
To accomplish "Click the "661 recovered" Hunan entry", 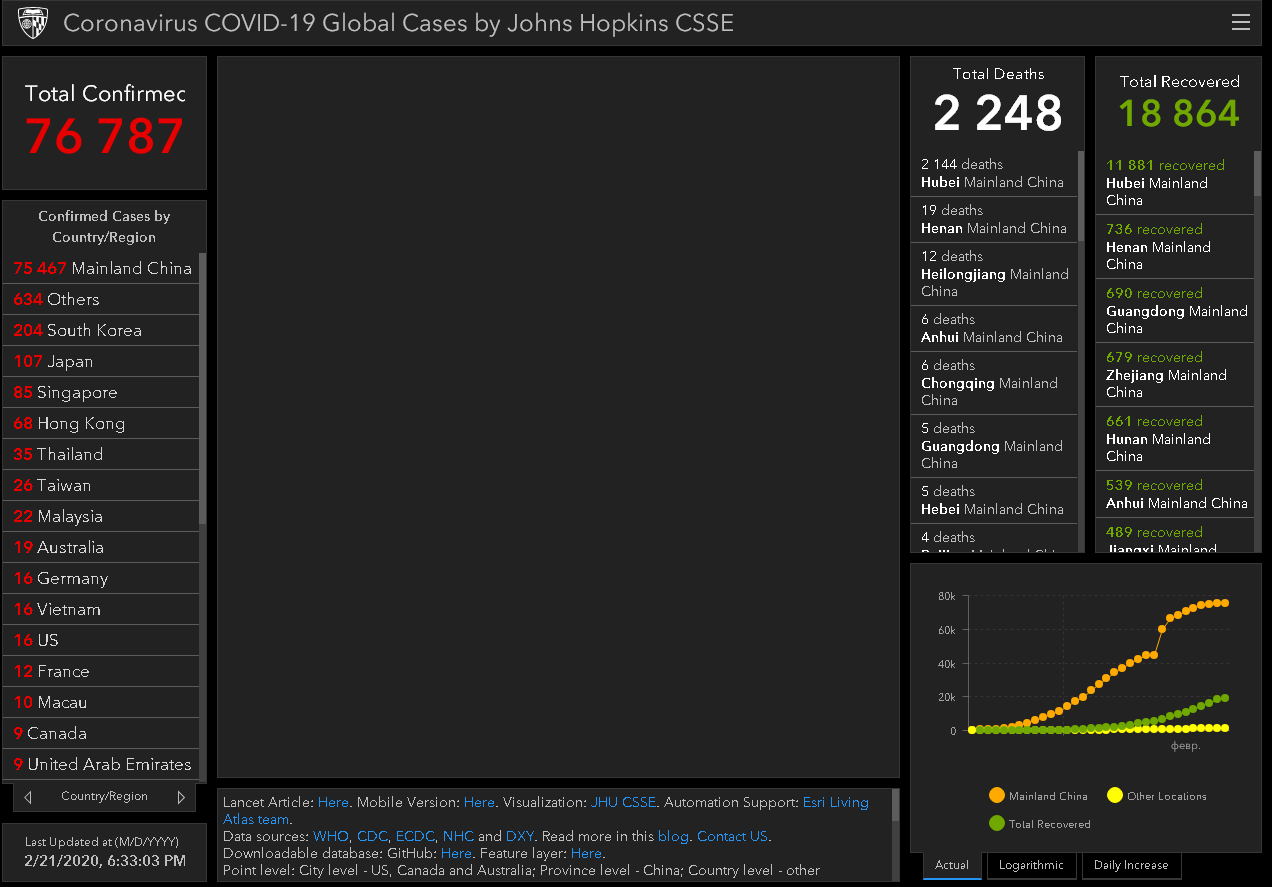I will (1175, 439).
